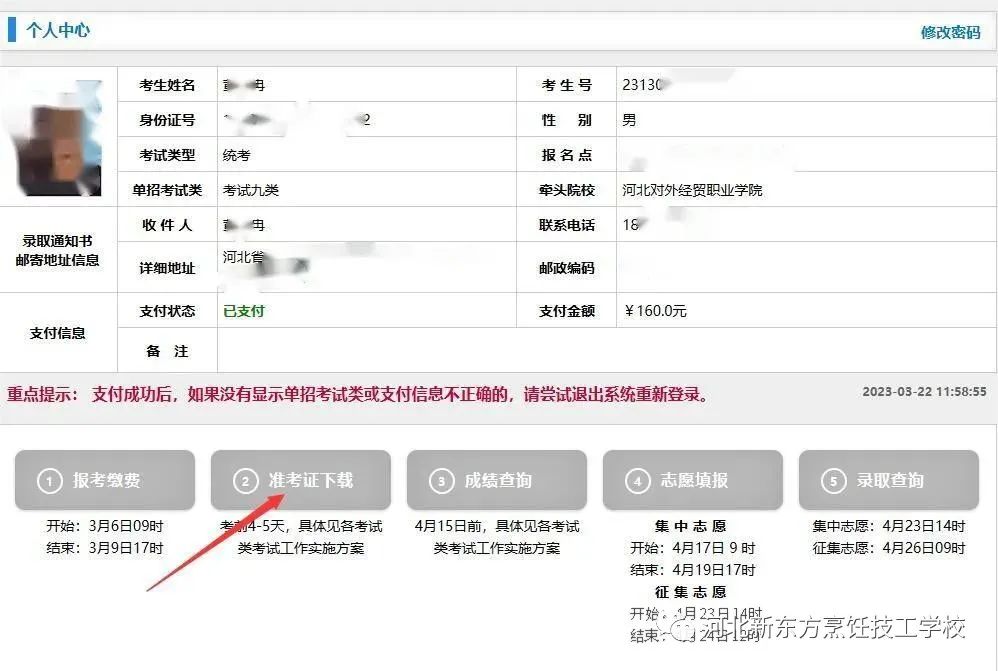
Task: Click the circled number 1 step icon
Action: click(x=50, y=481)
